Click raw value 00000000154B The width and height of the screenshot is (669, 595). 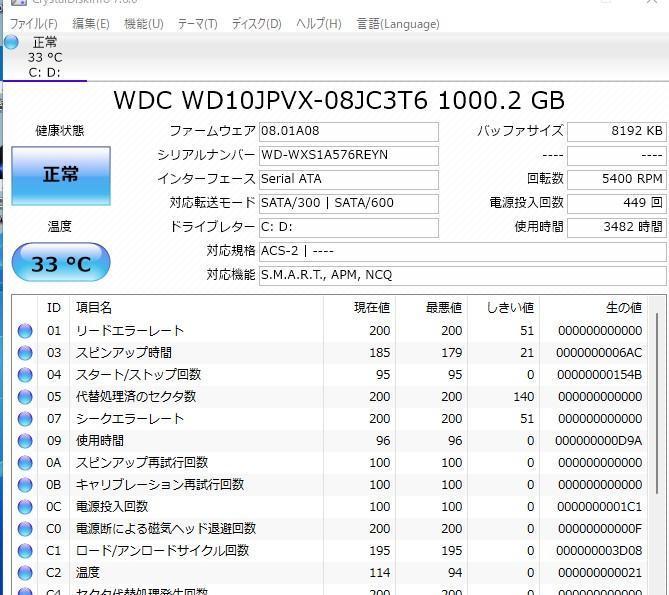coord(599,375)
